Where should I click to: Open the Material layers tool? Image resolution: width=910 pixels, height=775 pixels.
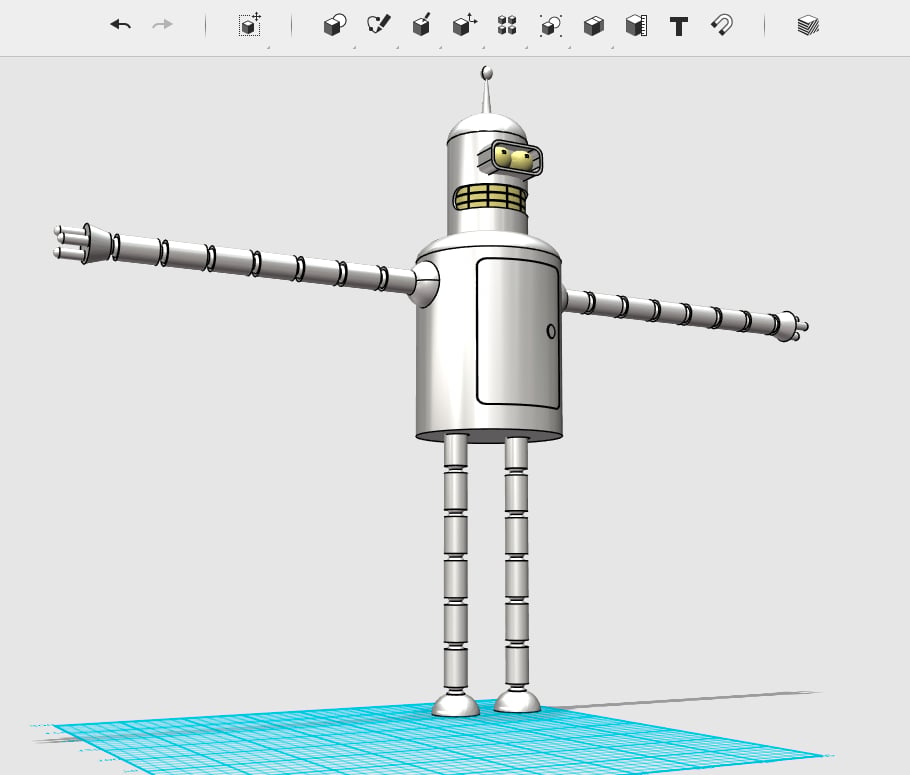tap(808, 26)
